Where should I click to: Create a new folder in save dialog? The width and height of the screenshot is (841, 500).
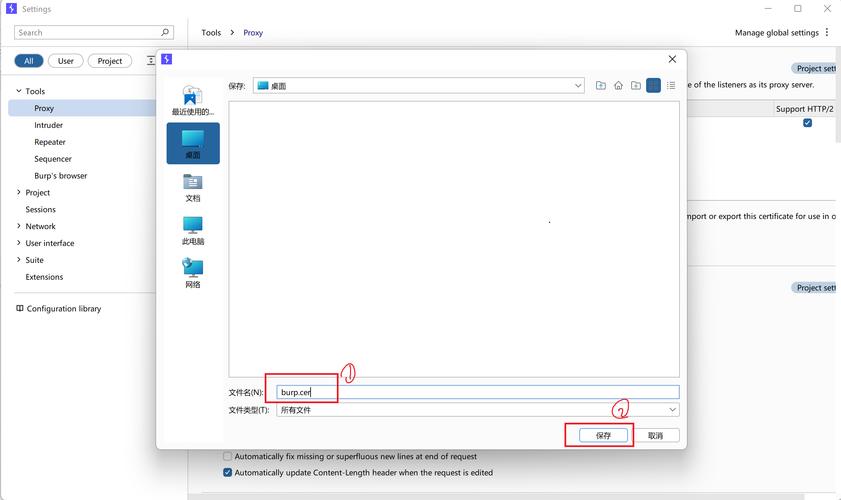(x=636, y=85)
